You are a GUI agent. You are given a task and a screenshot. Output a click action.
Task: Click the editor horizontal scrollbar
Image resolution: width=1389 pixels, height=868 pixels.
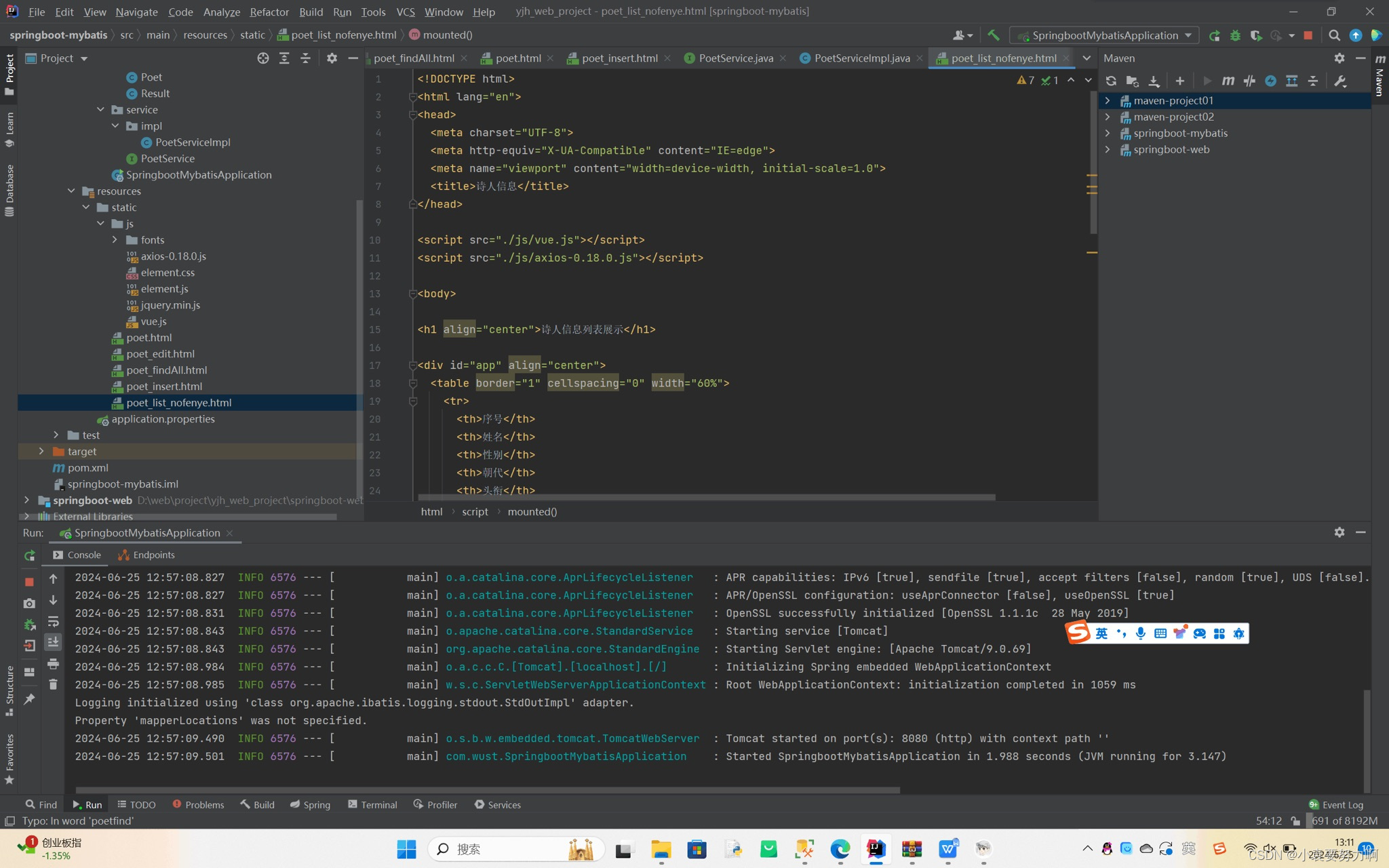coord(706,498)
